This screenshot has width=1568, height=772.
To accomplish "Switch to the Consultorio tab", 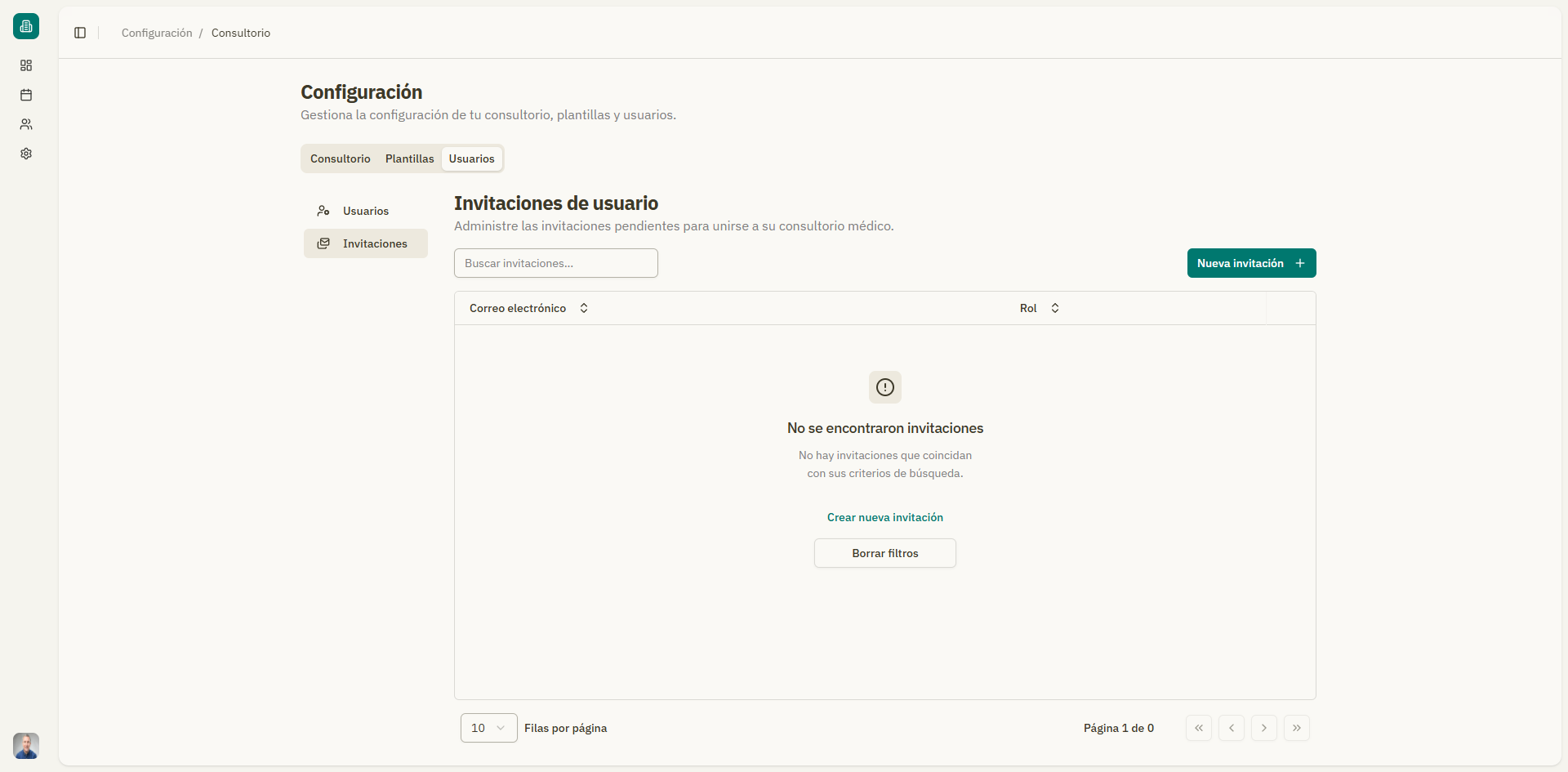I will pos(341,158).
